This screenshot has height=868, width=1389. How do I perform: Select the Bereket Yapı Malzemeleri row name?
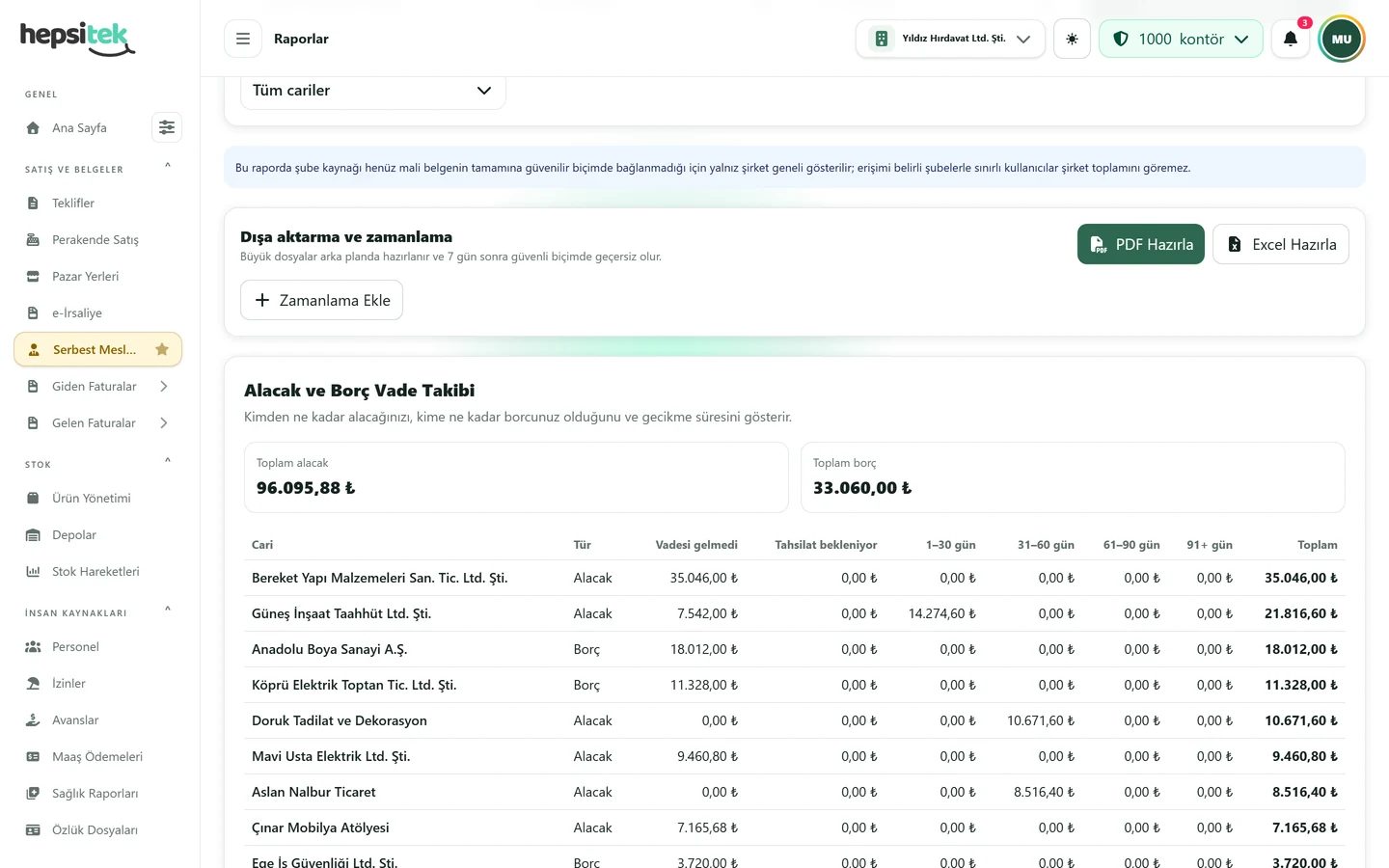[379, 578]
